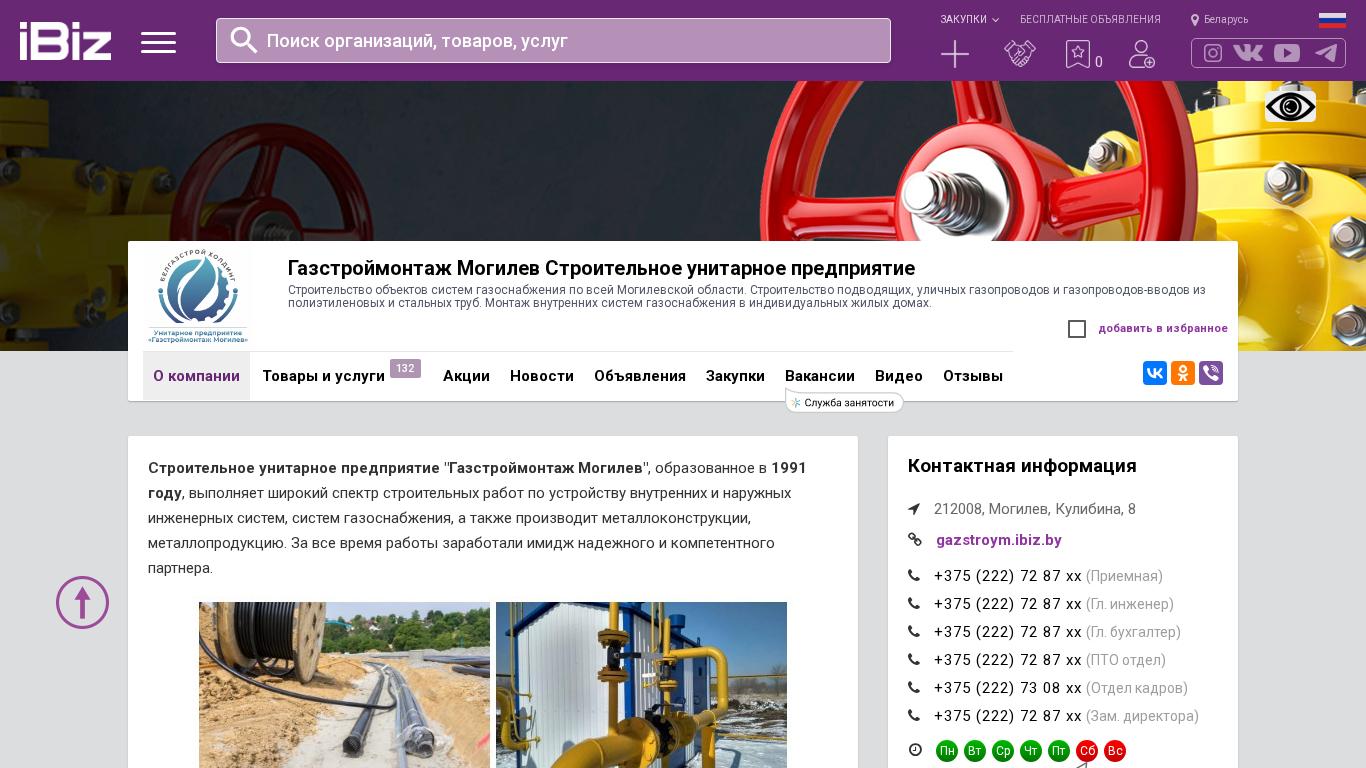Toggle the eye accessibility view icon
The width and height of the screenshot is (1366, 768).
coord(1290,106)
